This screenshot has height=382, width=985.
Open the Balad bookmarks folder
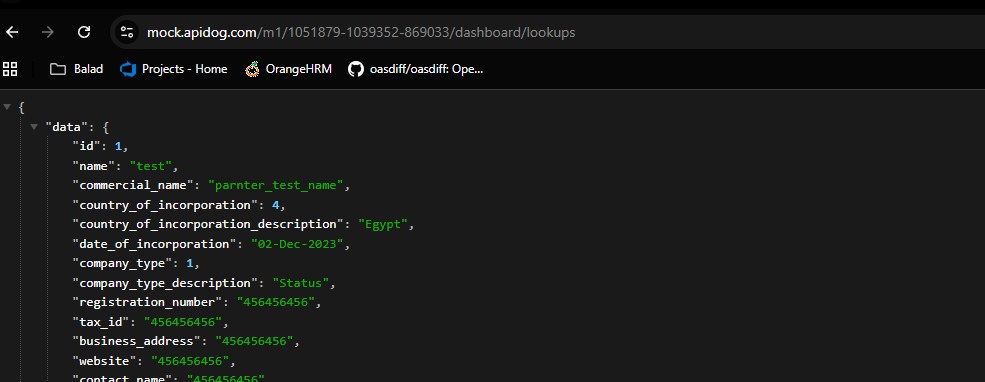(x=77, y=69)
